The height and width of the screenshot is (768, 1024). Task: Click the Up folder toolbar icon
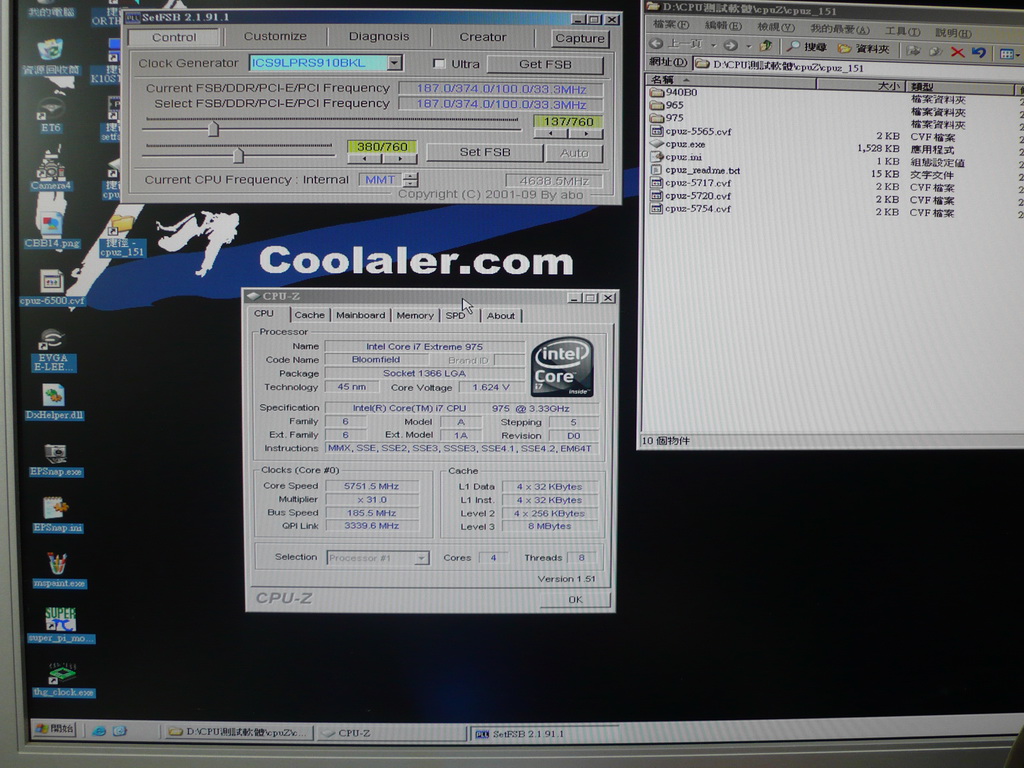pyautogui.click(x=765, y=46)
